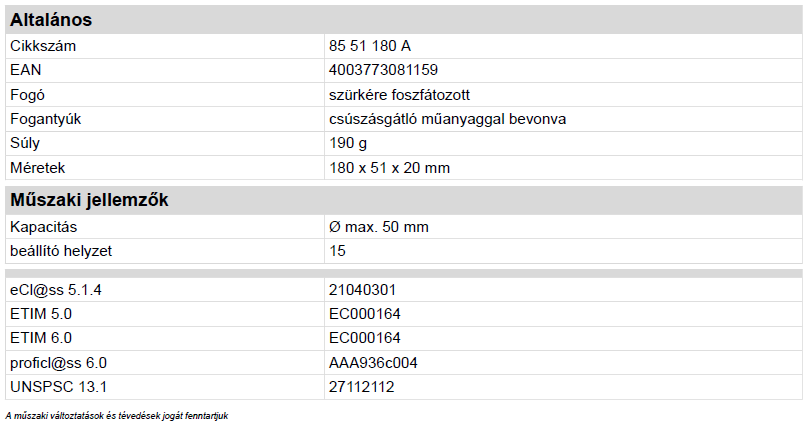Click the Súly value 190 g
Screen dimensions: 811x427
pyautogui.click(x=348, y=143)
